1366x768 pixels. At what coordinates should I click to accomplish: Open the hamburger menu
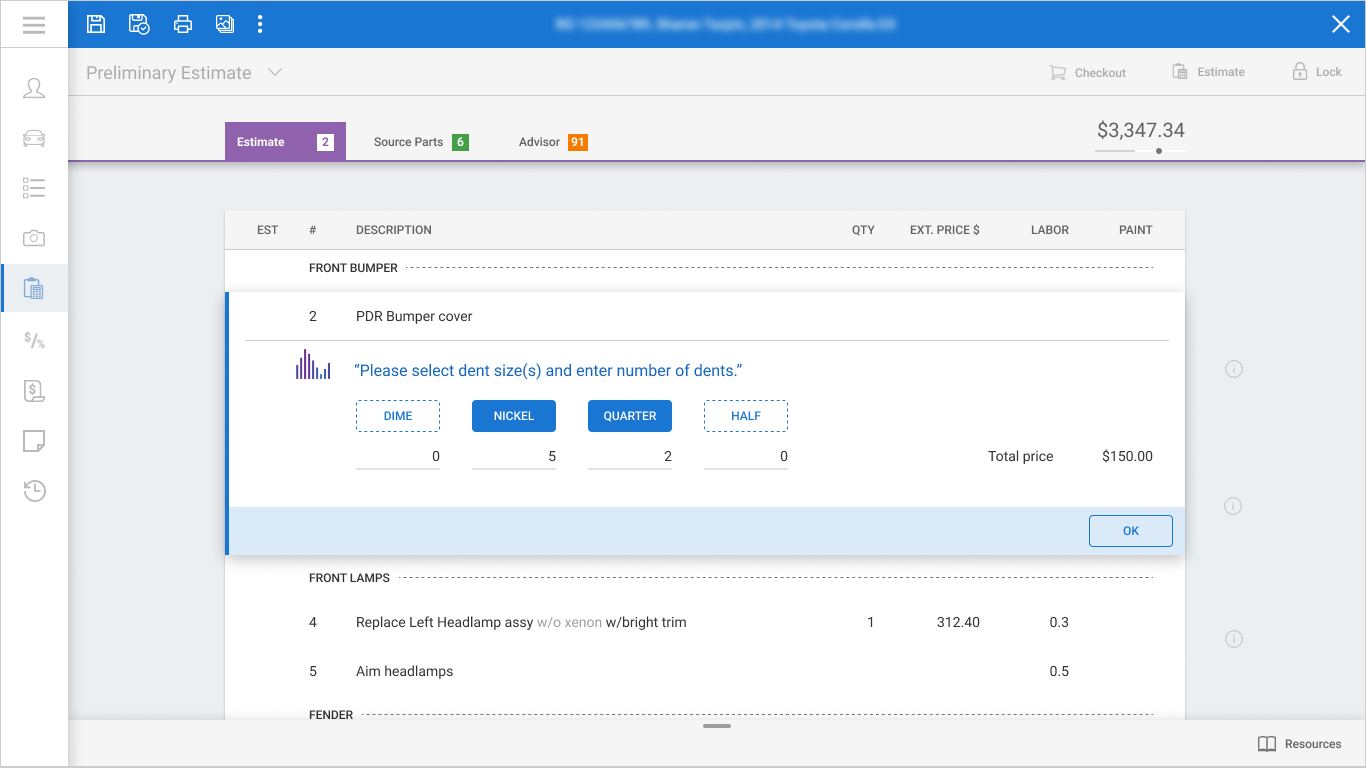pos(34,24)
